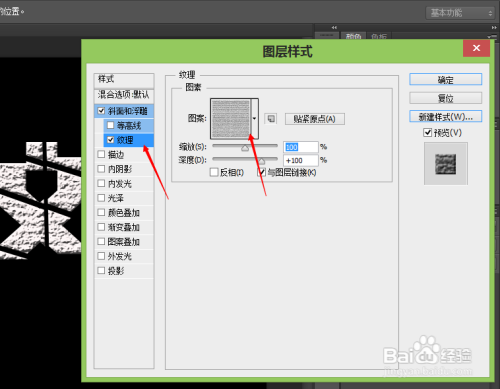Enable the 投影 checkbox
Viewport: 500px width, 389px height.
101,270
